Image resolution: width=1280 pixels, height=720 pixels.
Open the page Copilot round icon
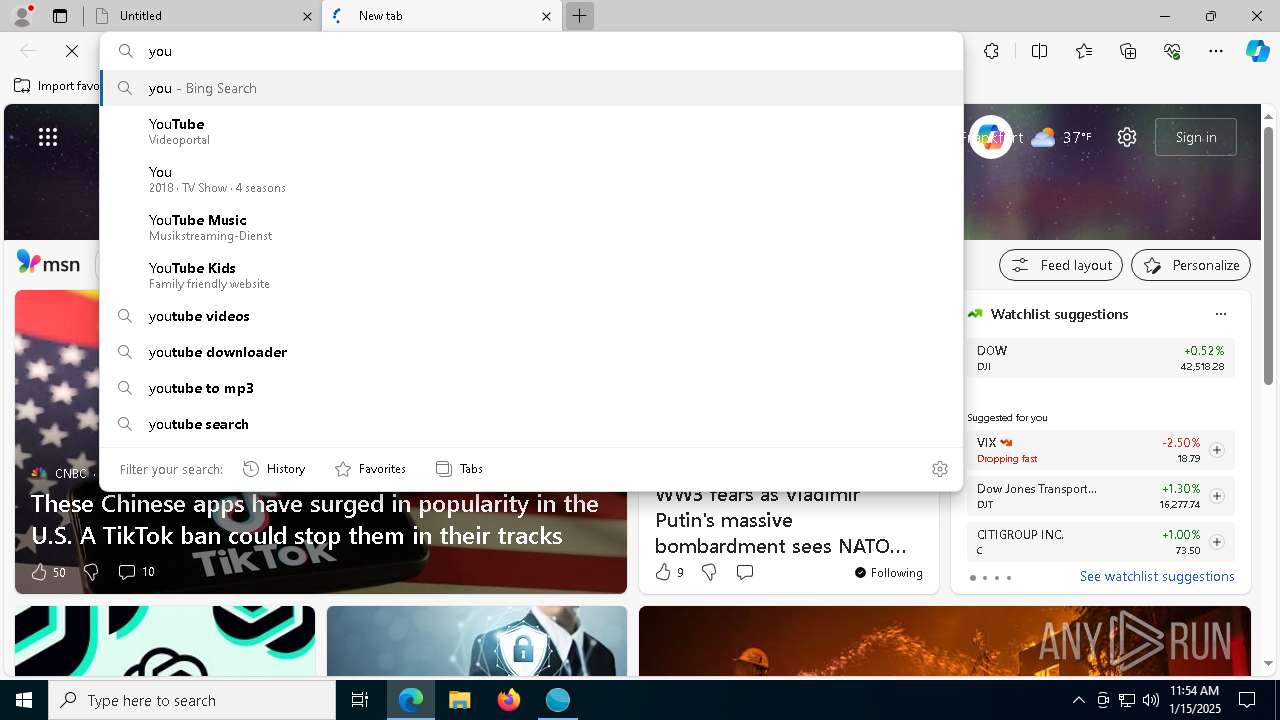[x=990, y=137]
